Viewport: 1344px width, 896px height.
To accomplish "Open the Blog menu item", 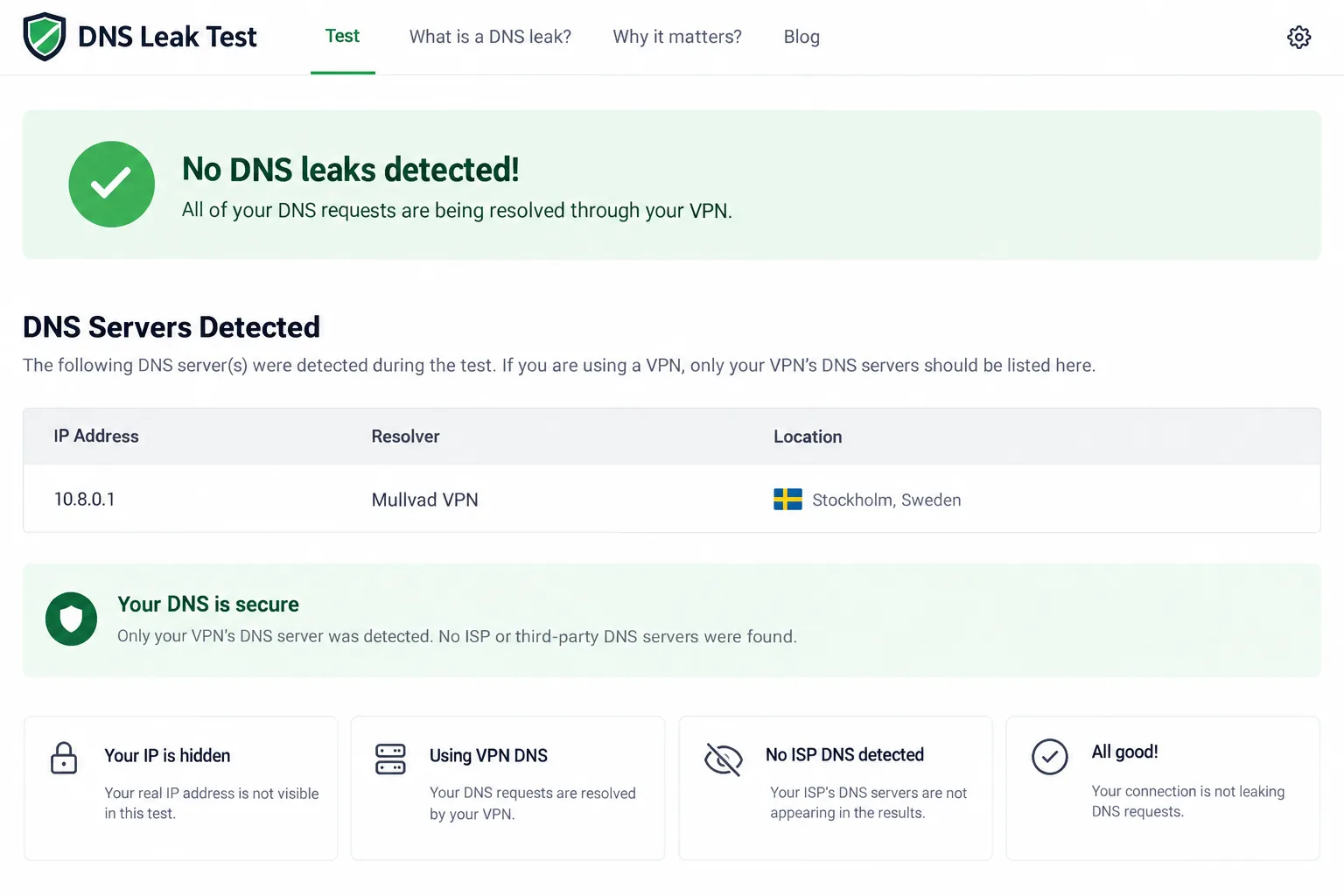I will tap(801, 37).
